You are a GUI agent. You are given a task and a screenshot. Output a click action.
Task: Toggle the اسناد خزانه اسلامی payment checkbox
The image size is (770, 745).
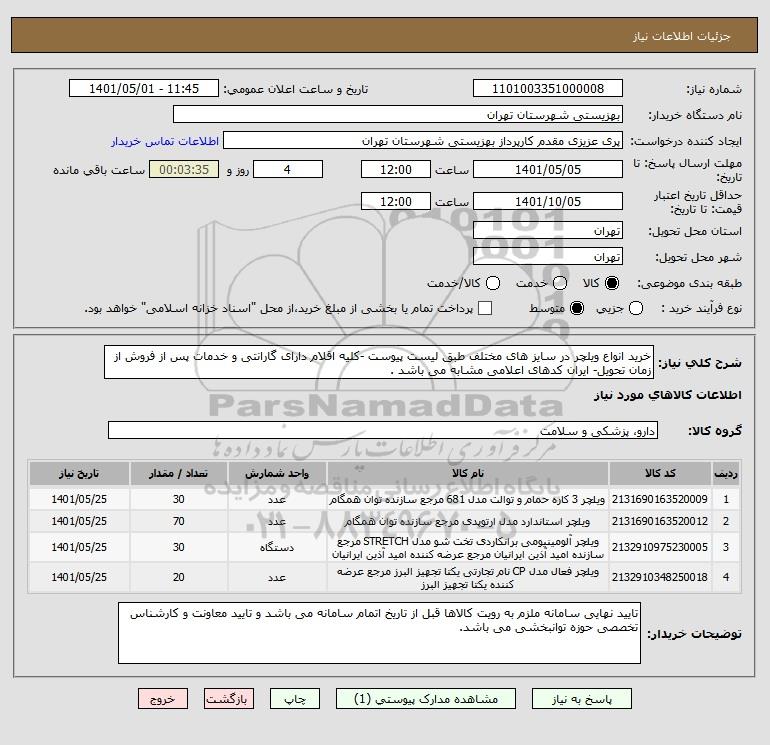click(485, 308)
